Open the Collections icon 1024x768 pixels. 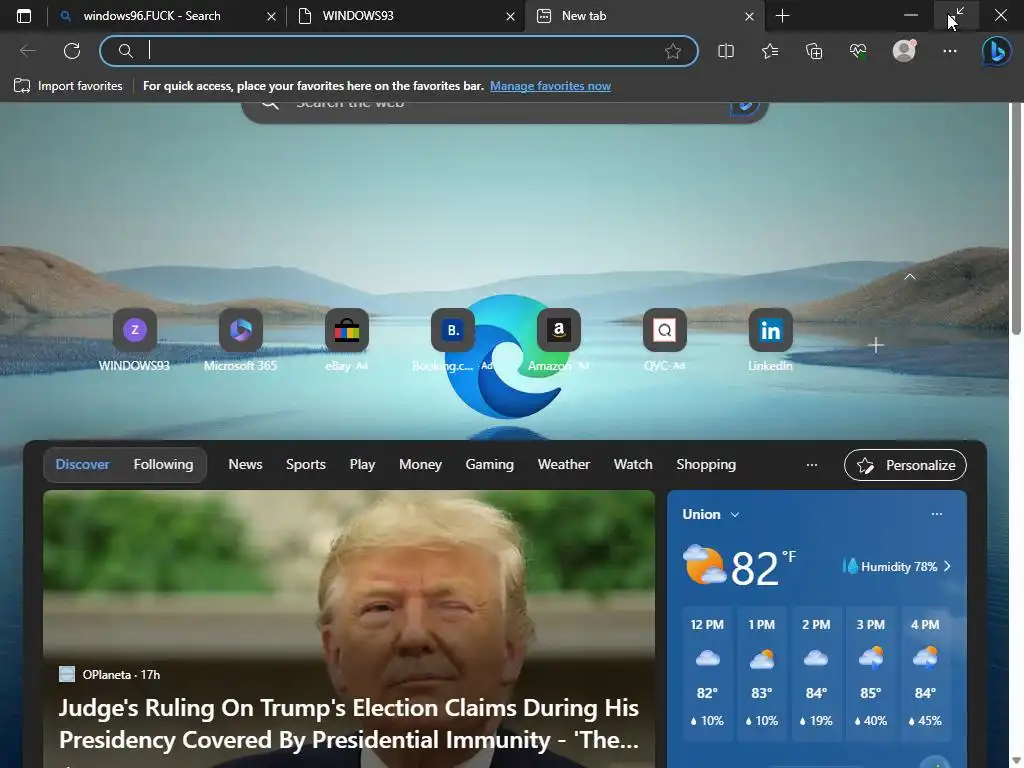(814, 51)
